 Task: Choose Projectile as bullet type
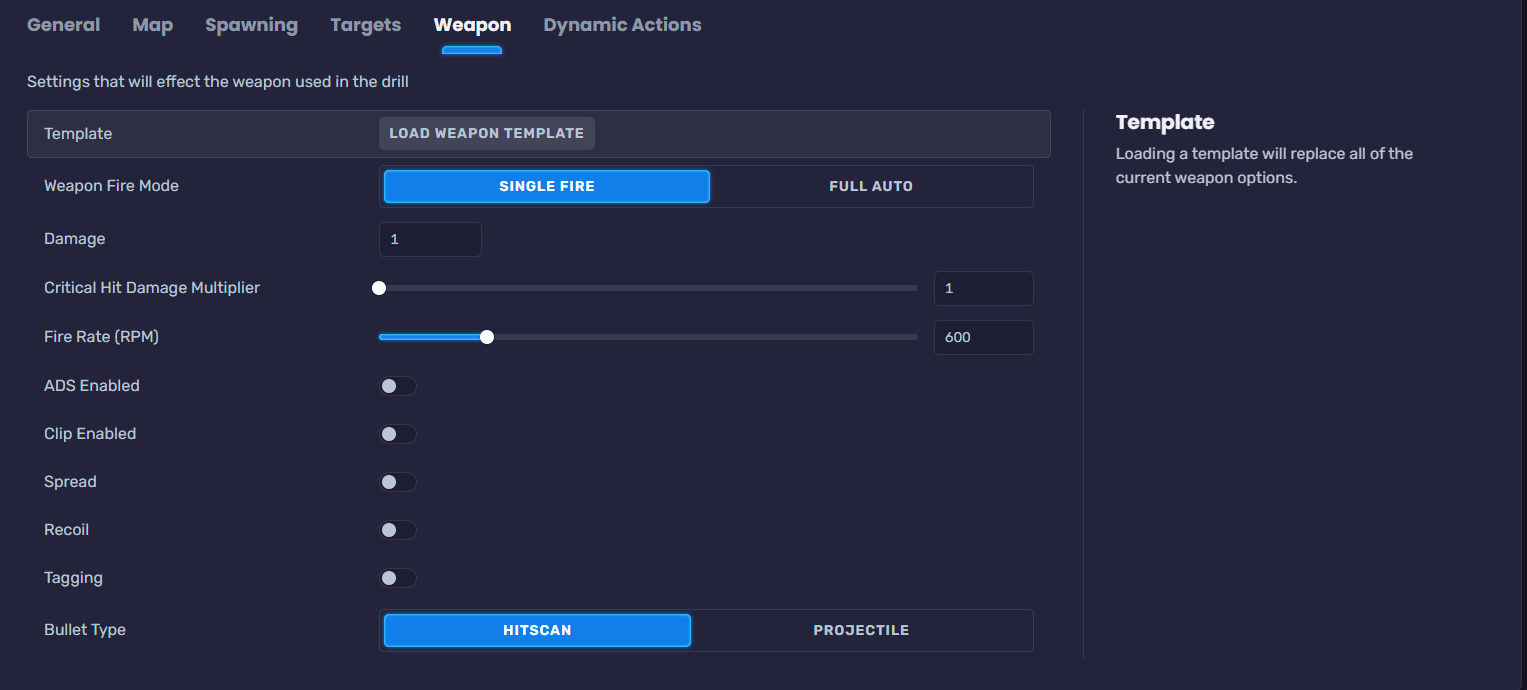point(860,630)
